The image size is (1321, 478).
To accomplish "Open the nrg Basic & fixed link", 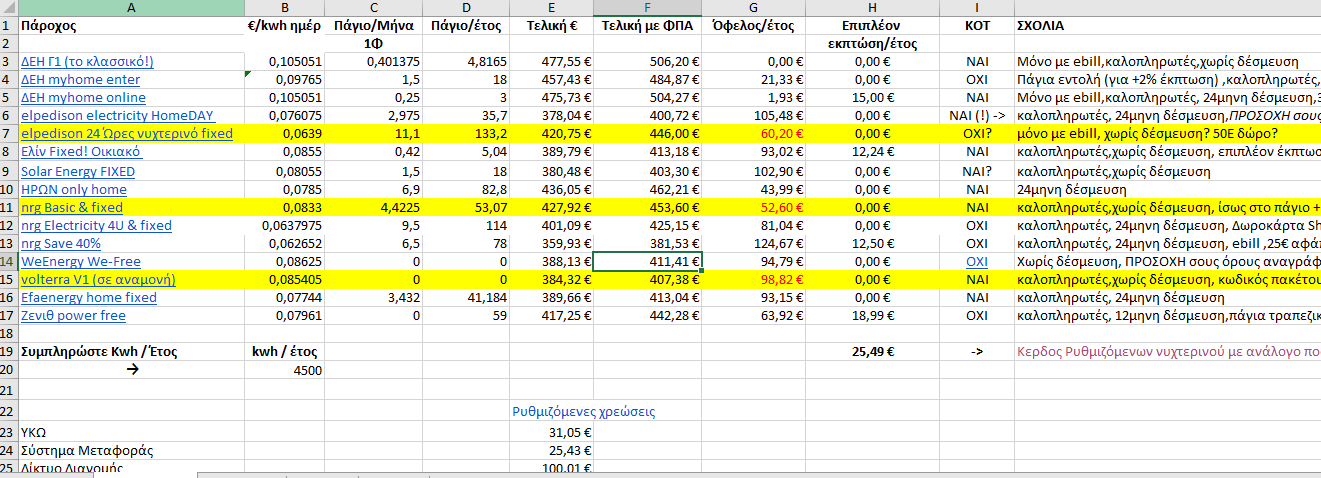I will pos(72,208).
